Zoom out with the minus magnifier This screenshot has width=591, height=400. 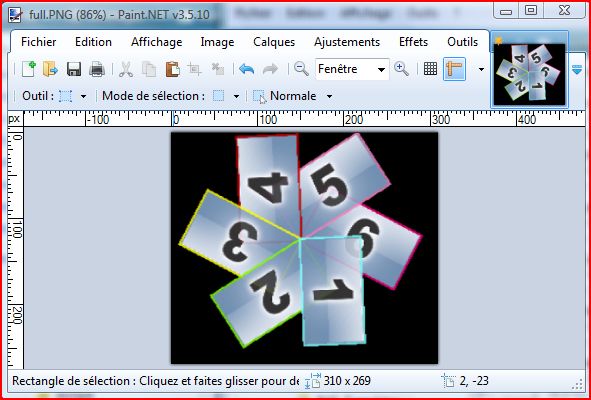click(x=301, y=69)
